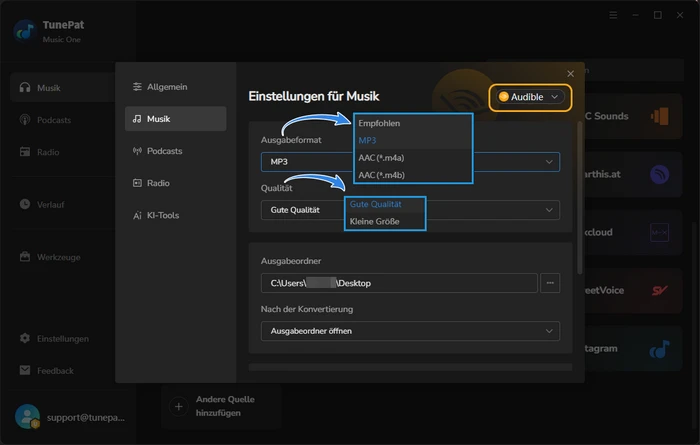Click the podcast icon in the main sidebar
700x445 pixels.
(25, 120)
